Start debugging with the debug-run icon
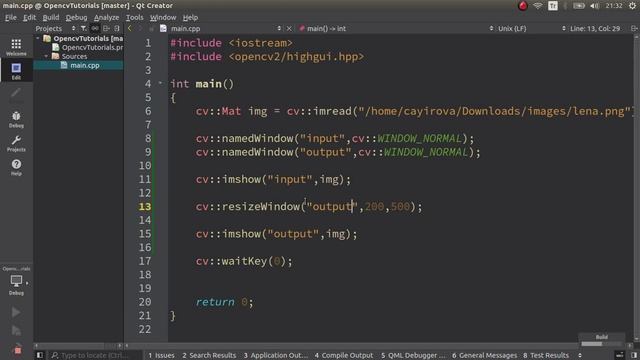The height and width of the screenshot is (360, 640). (x=16, y=330)
